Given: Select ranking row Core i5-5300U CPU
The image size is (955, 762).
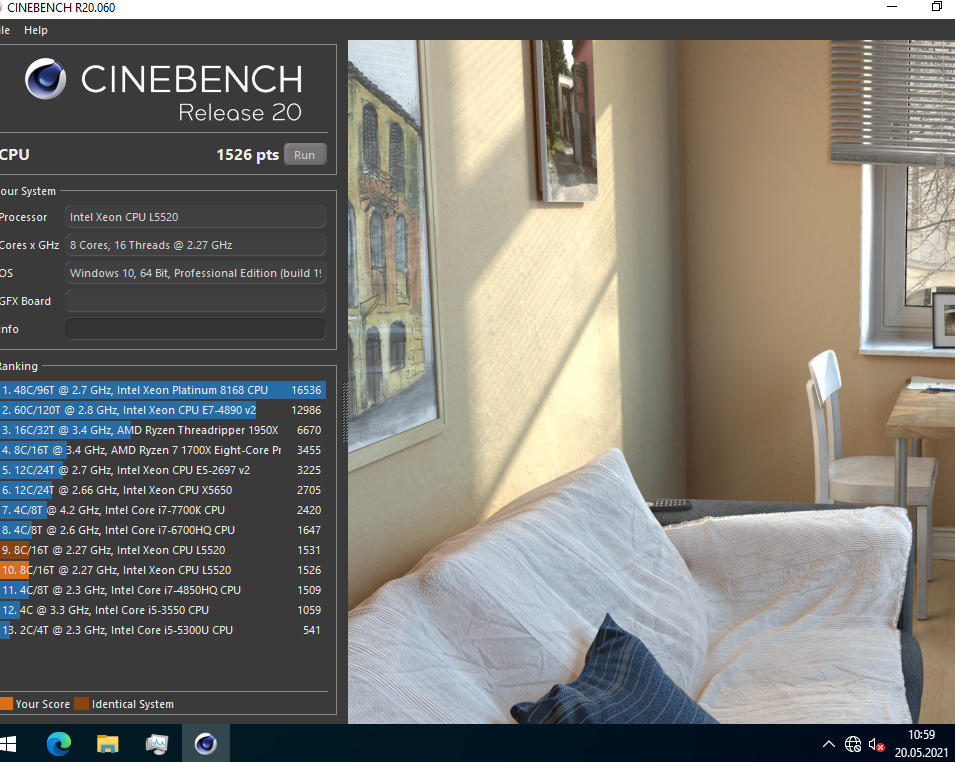Looking at the screenshot, I should click(x=163, y=630).
